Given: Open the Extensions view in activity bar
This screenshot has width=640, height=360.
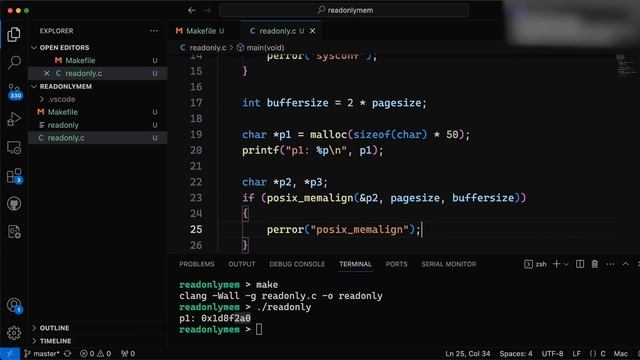Looking at the screenshot, I should tap(14, 176).
